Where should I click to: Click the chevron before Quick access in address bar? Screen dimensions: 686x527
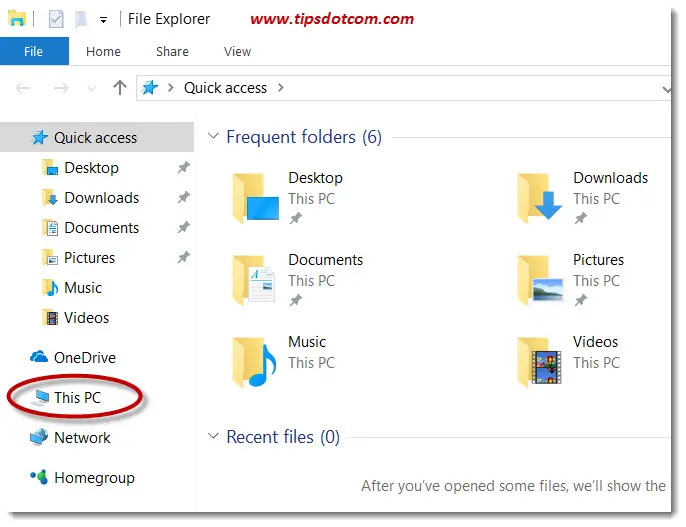click(171, 88)
